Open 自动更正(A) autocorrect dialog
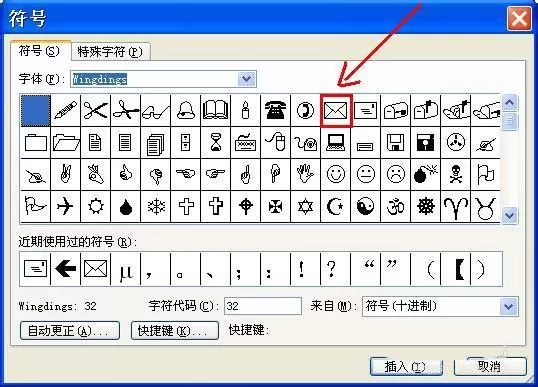This screenshot has height=387, width=538. click(x=70, y=331)
